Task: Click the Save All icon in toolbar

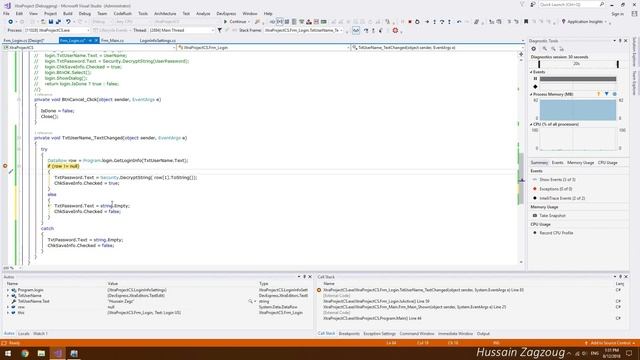Action: click(x=58, y=22)
